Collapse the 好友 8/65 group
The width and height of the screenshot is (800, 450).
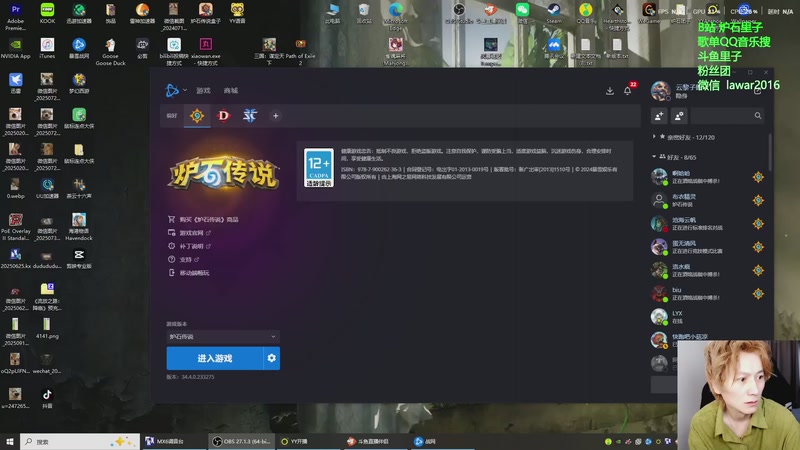(674, 157)
